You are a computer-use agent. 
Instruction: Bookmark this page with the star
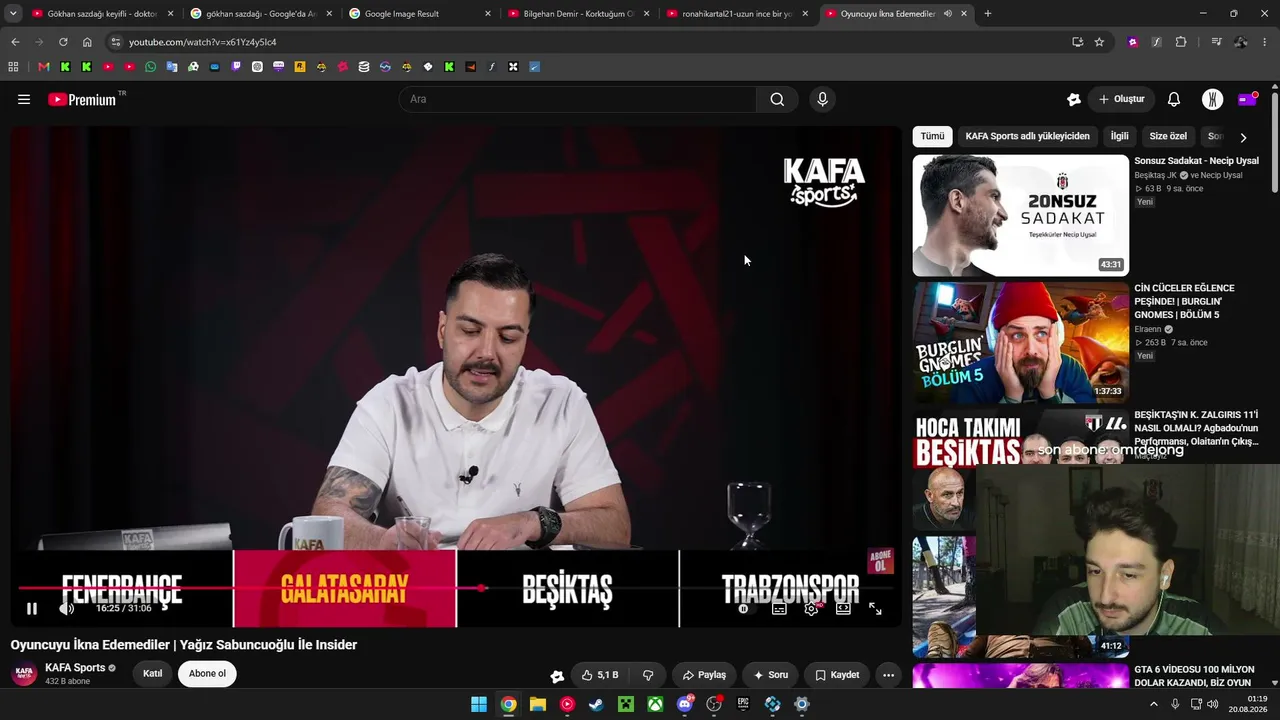click(1099, 42)
